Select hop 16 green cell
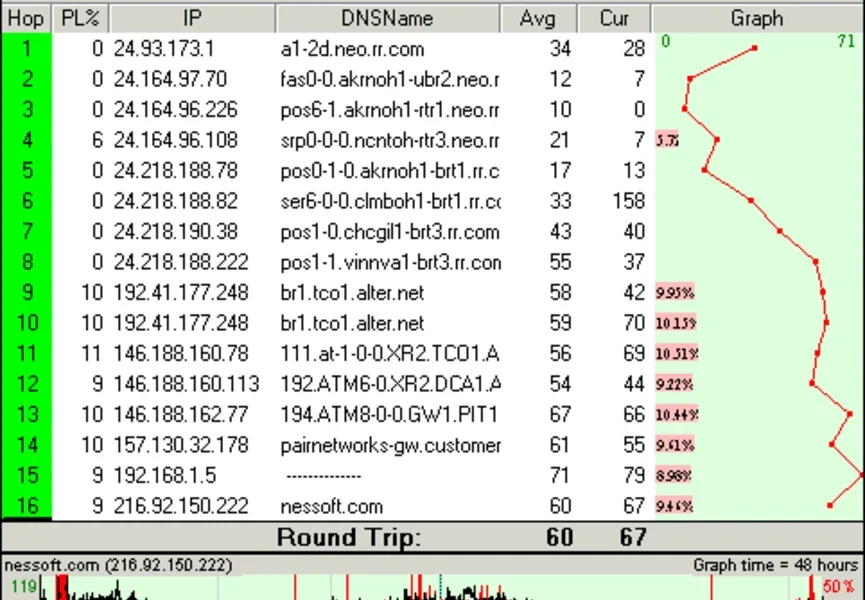Image resolution: width=865 pixels, height=600 pixels. tap(26, 505)
